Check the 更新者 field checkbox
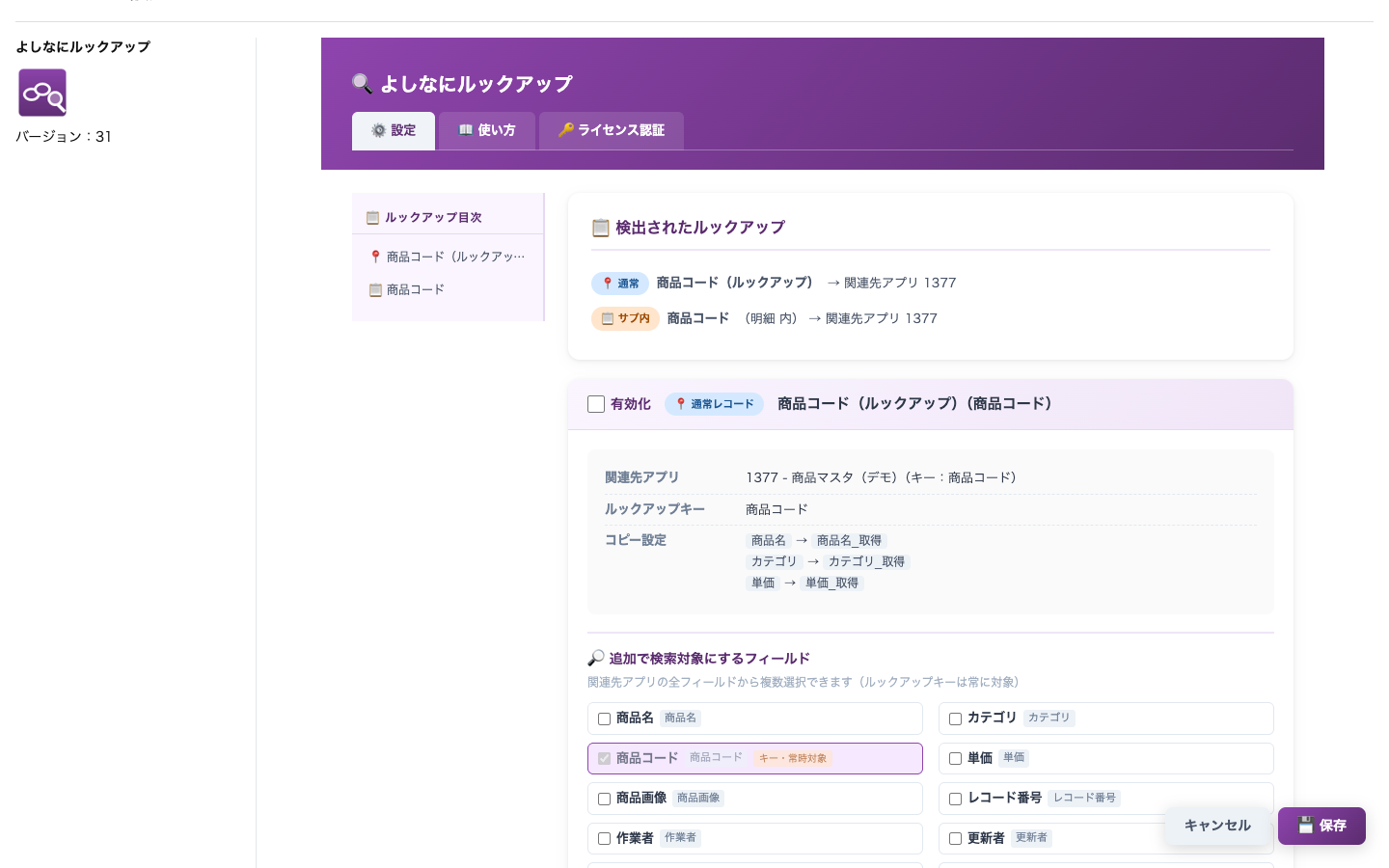This screenshot has height=868, width=1389. pos(955,839)
